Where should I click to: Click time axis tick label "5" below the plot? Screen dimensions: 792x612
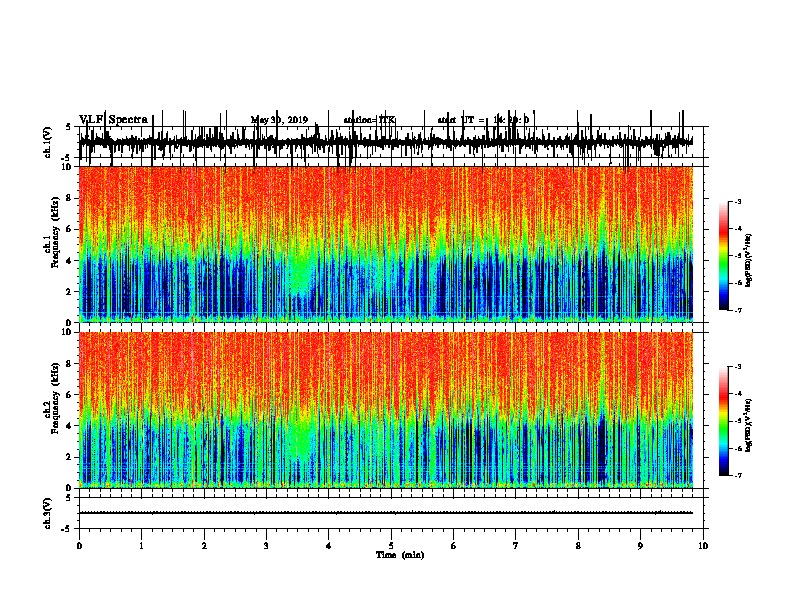tap(391, 546)
